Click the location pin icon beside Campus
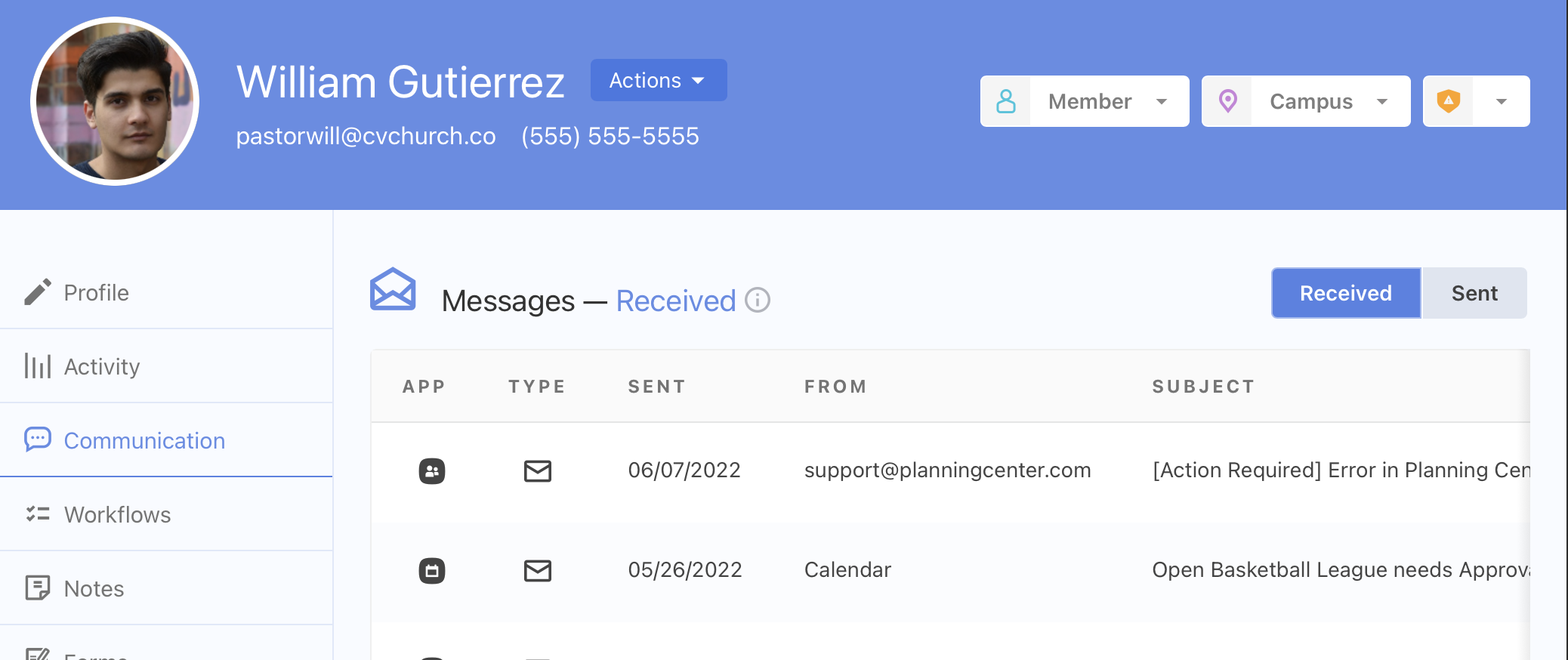 [x=1228, y=101]
